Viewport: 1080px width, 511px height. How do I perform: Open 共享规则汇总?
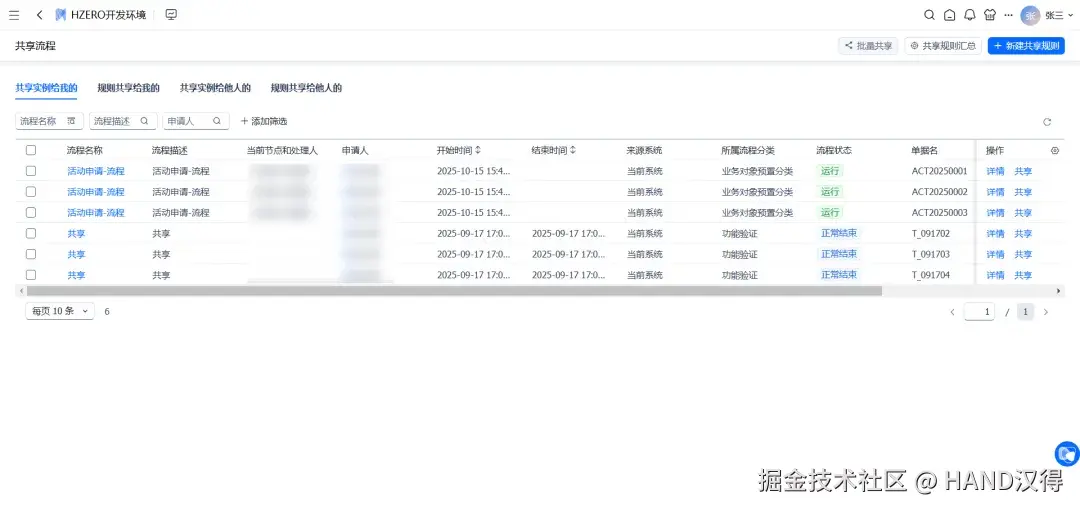(943, 45)
